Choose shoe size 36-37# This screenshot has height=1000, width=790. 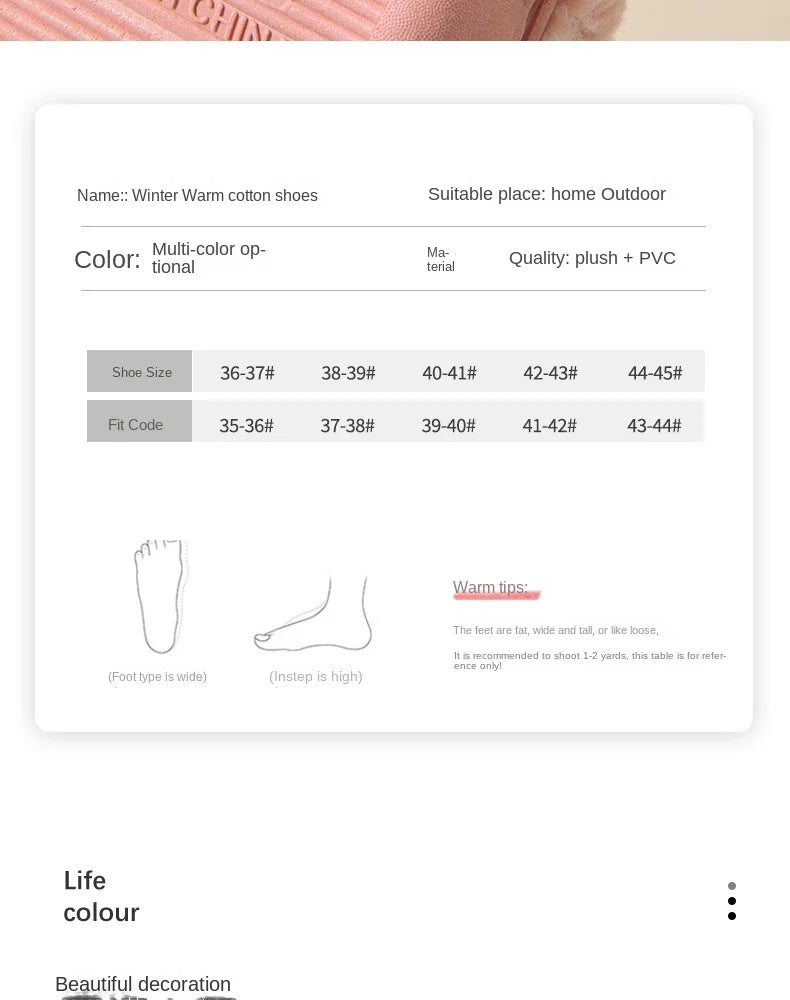247,373
